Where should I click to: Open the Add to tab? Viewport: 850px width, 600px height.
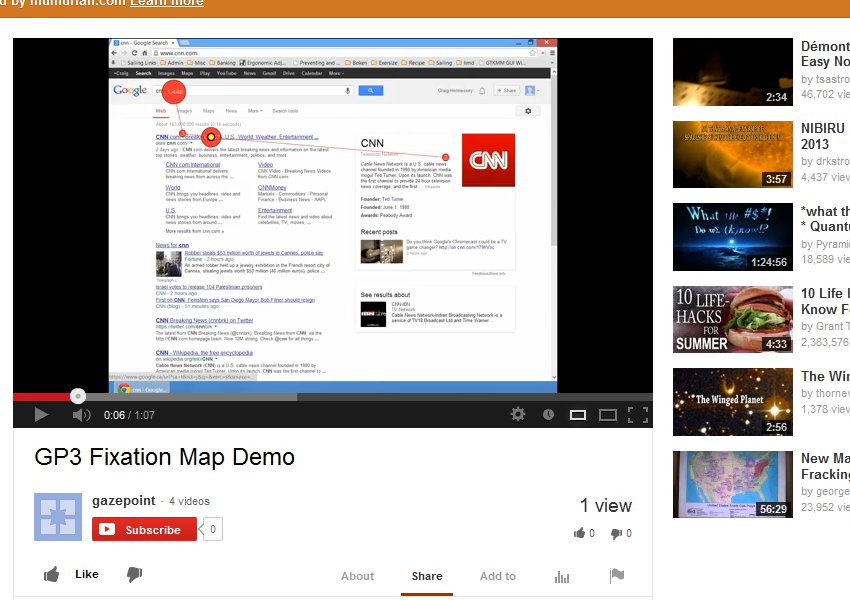coord(498,576)
